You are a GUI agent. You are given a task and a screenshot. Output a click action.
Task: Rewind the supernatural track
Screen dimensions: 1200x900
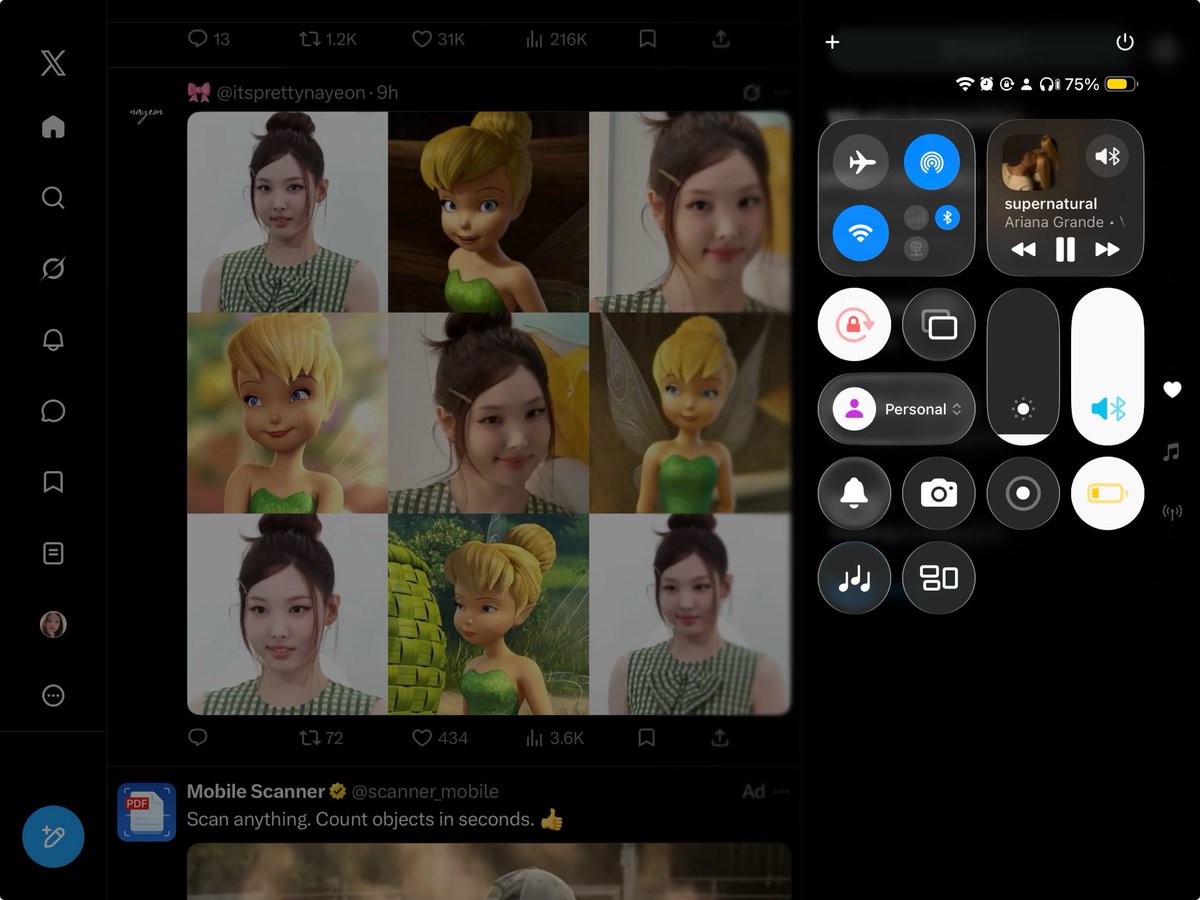pos(1023,250)
